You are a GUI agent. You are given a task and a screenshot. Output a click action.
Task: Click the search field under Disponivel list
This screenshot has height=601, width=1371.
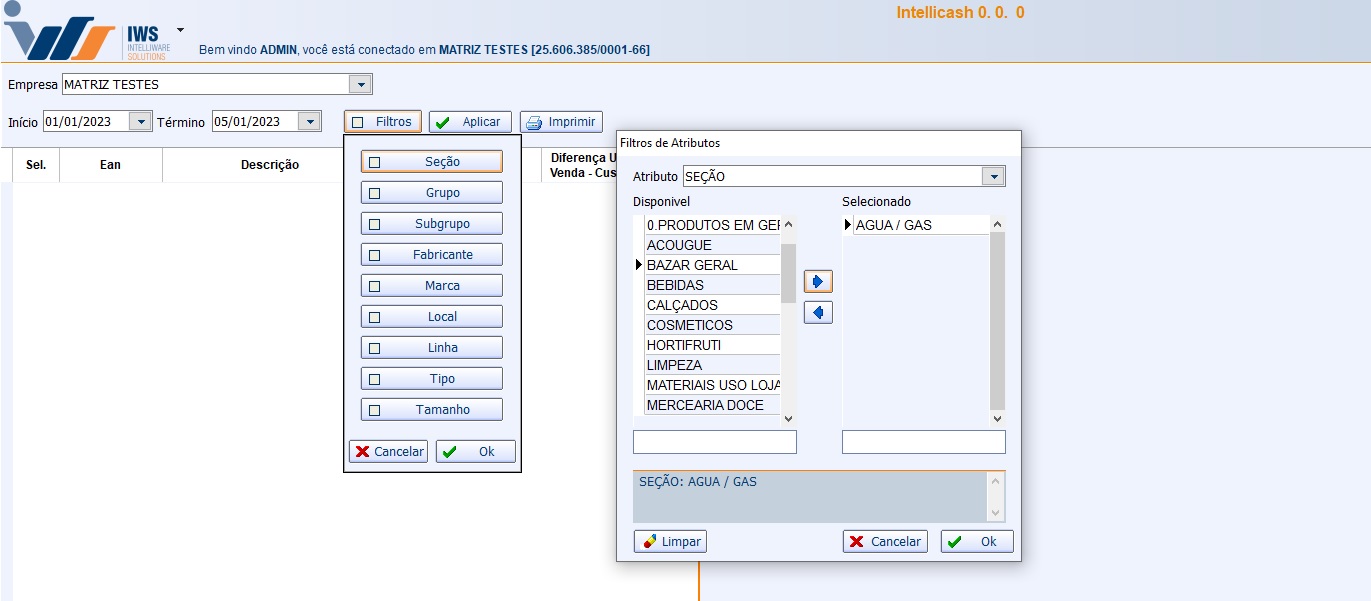(x=714, y=442)
